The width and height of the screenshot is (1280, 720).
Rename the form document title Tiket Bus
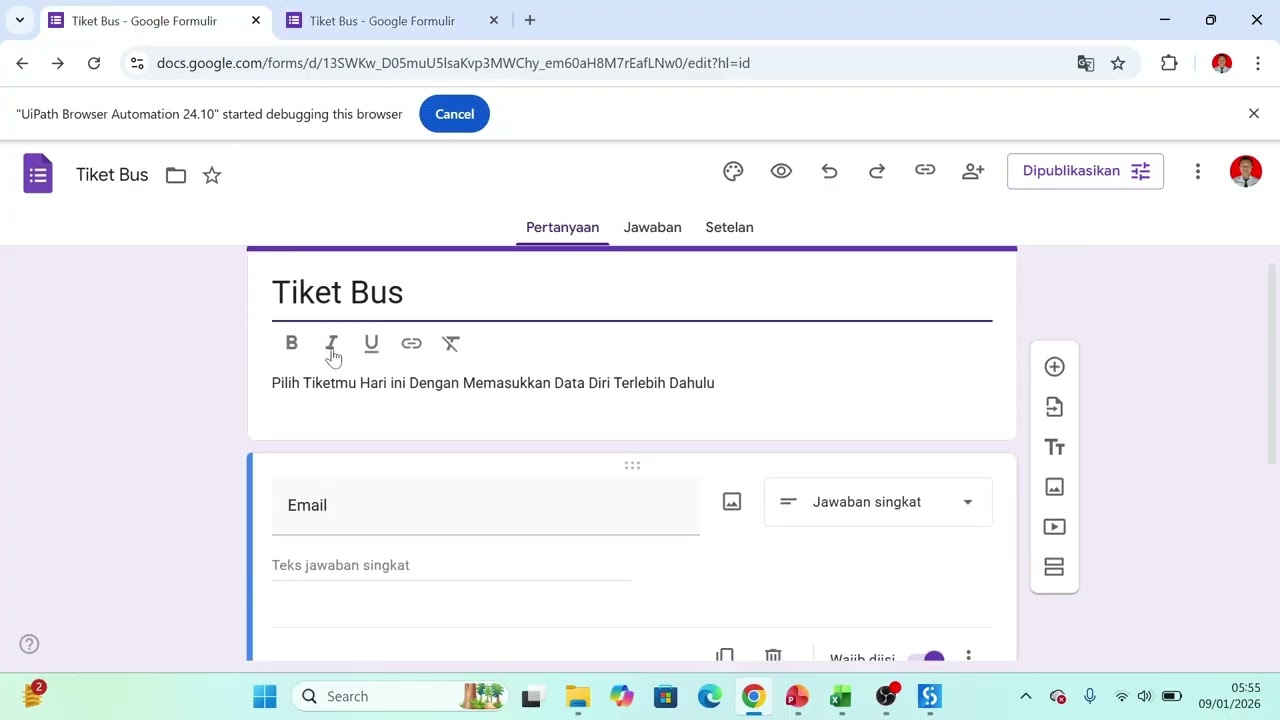point(112,175)
